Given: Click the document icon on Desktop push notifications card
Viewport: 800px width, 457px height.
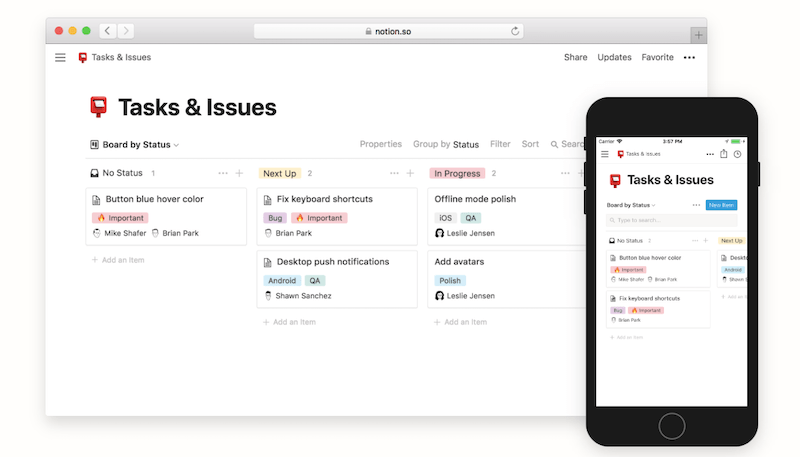Looking at the screenshot, I should (267, 263).
